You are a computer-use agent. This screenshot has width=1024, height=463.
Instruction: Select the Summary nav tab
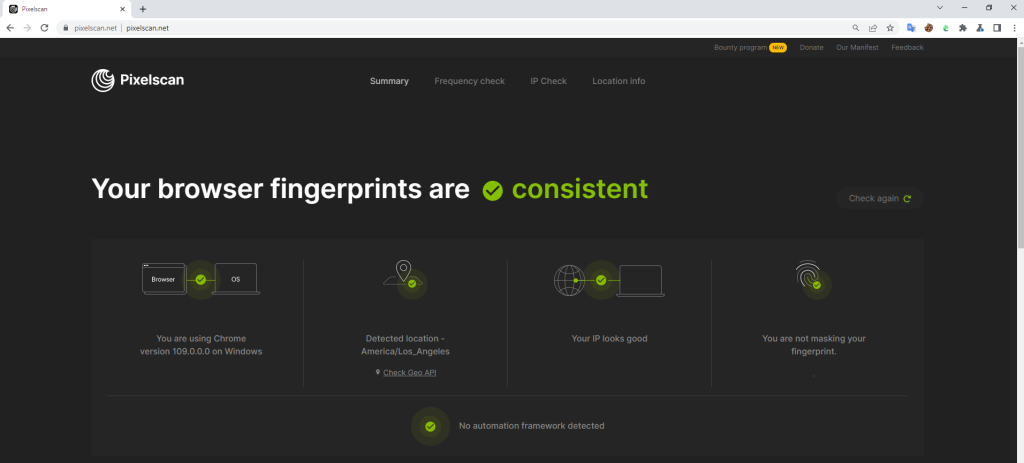click(389, 81)
